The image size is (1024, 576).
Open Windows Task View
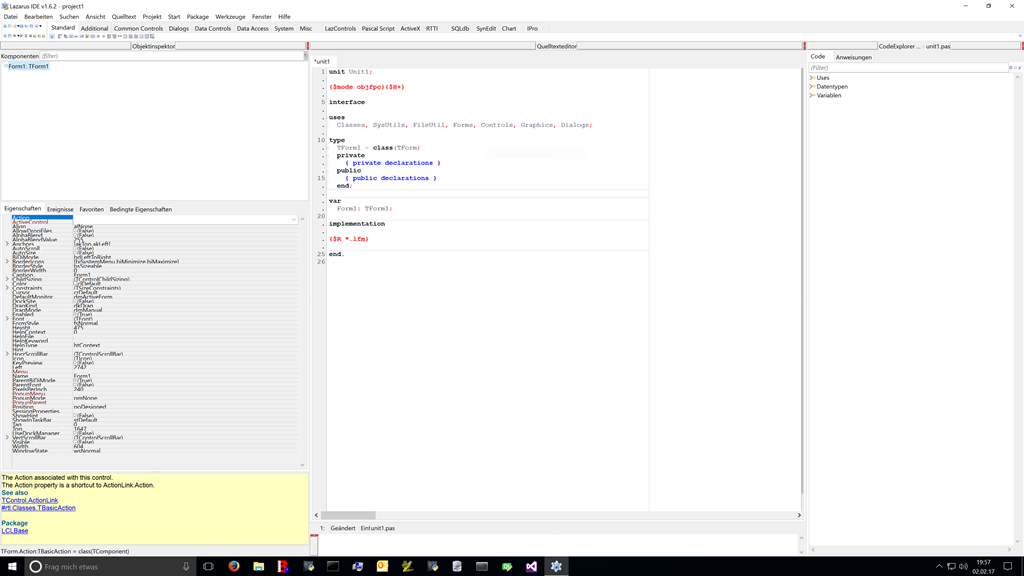(x=208, y=566)
